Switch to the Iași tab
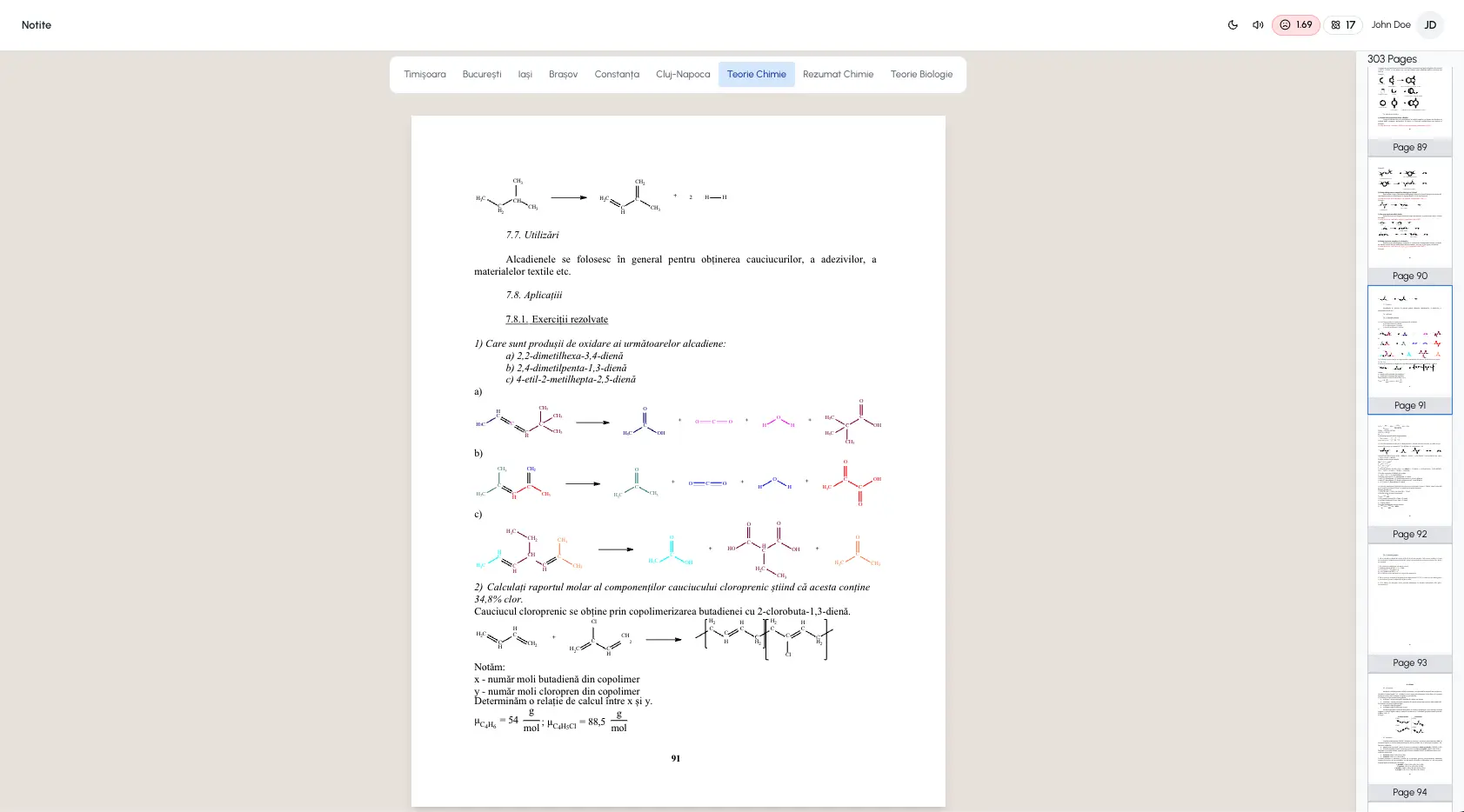Viewport: 1464px width, 812px height. (525, 75)
